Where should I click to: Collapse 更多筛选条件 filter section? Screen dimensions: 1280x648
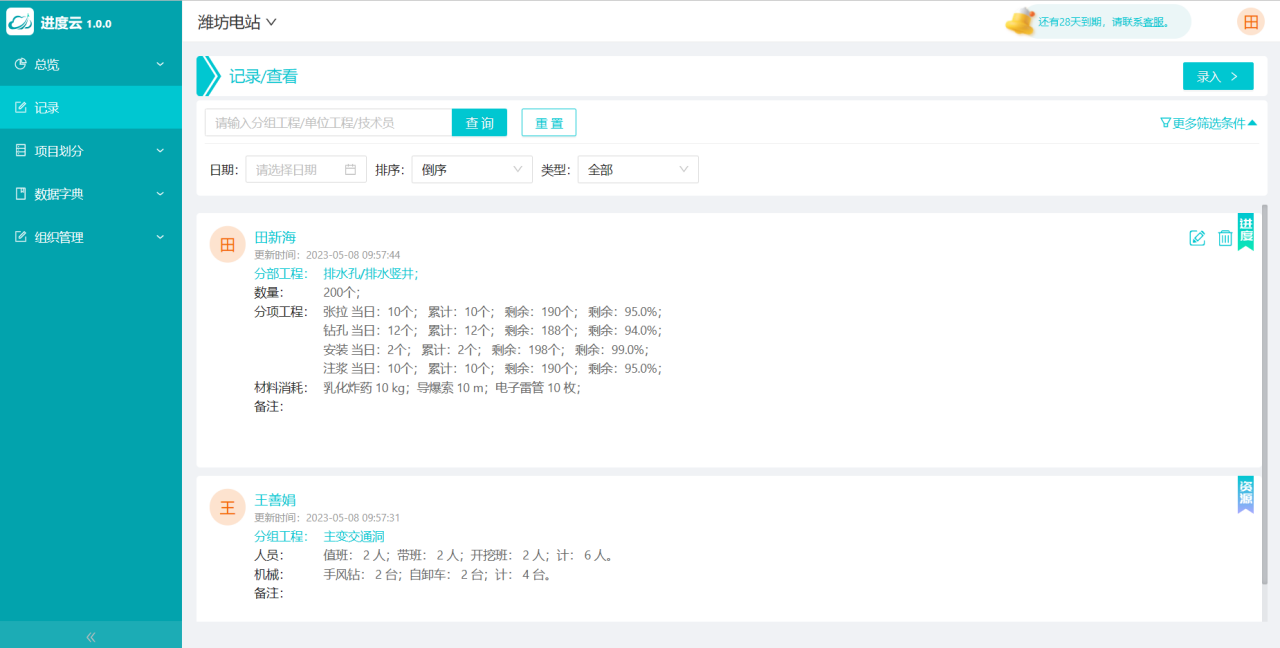click(x=1207, y=123)
